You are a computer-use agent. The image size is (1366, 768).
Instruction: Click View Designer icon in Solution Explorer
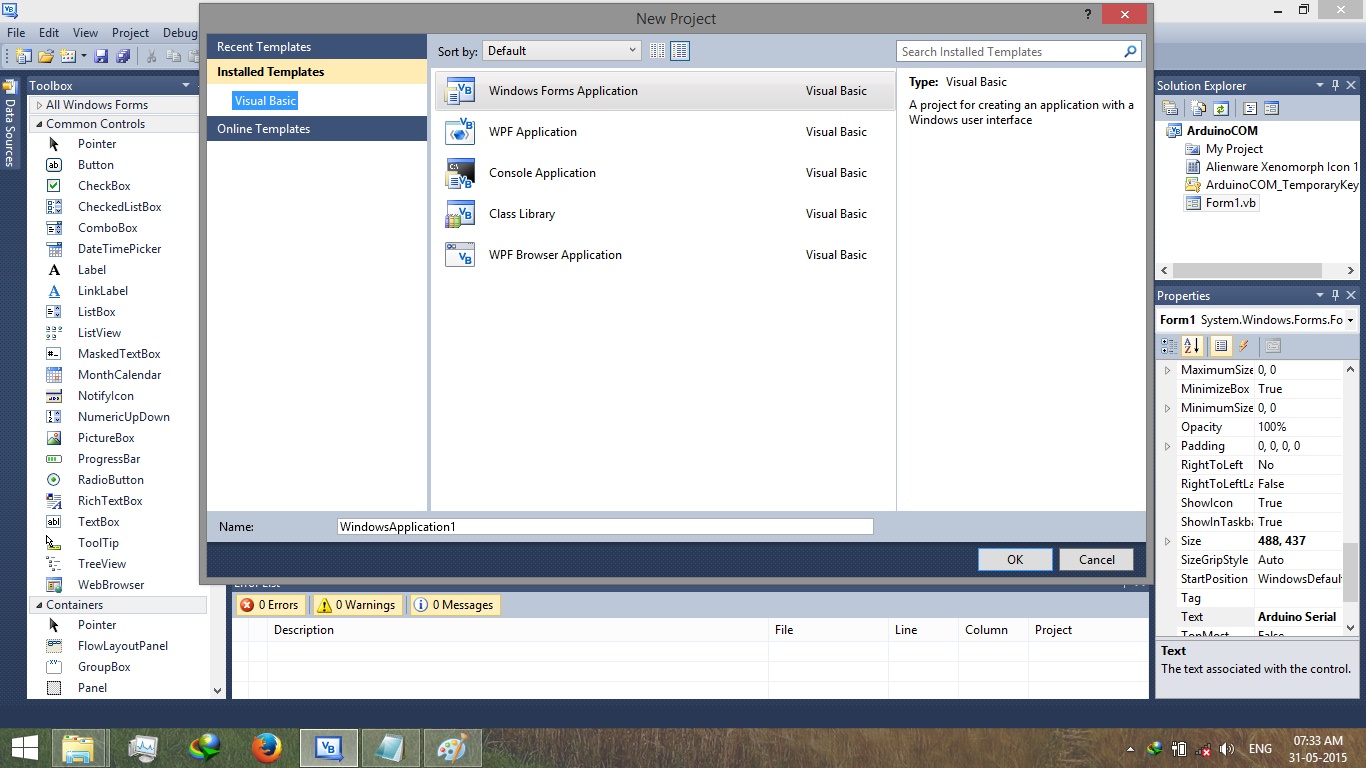click(1272, 108)
